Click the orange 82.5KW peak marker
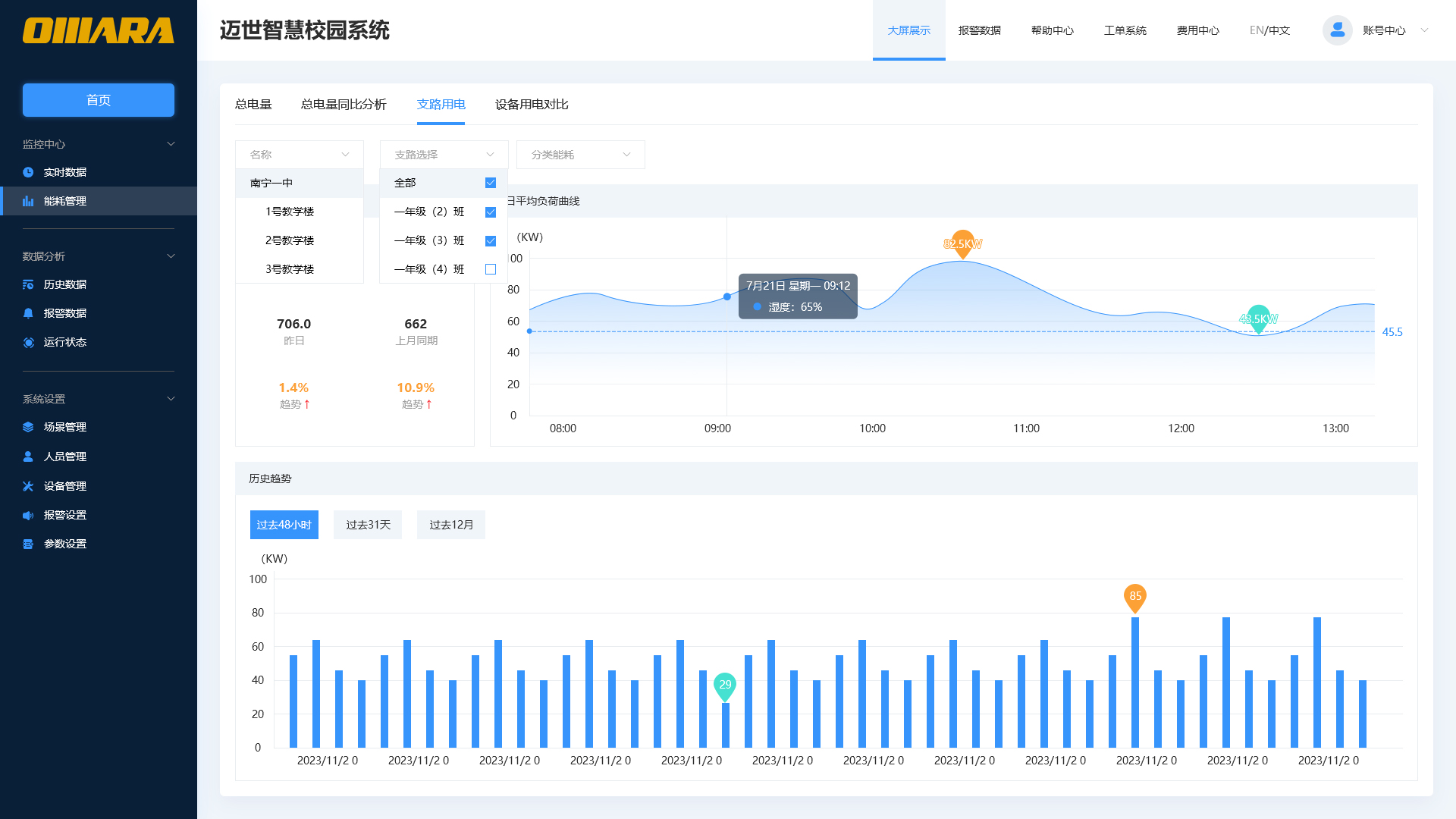Viewport: 1456px width, 819px height. tap(962, 244)
